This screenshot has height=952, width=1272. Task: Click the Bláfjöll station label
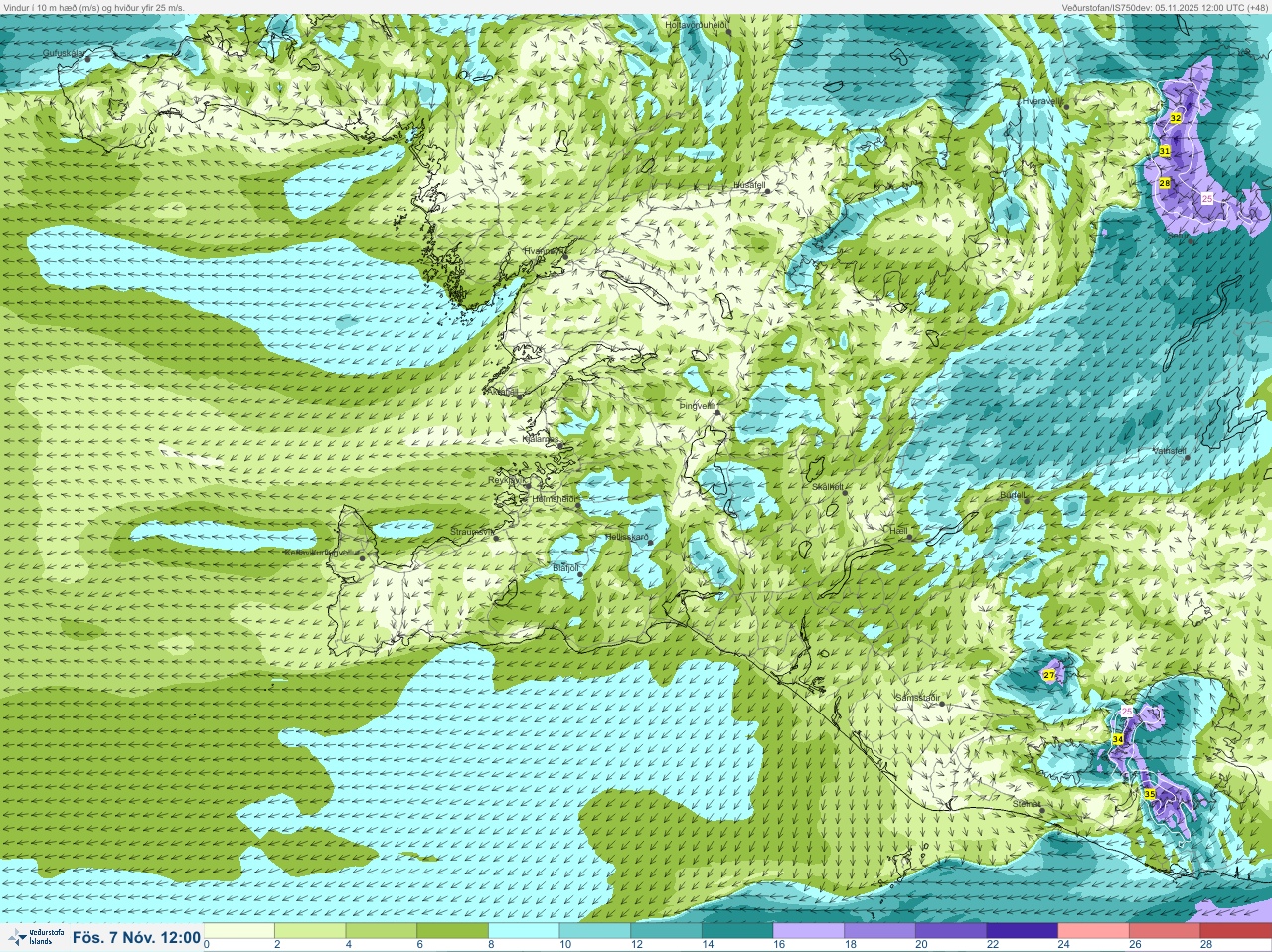[565, 567]
